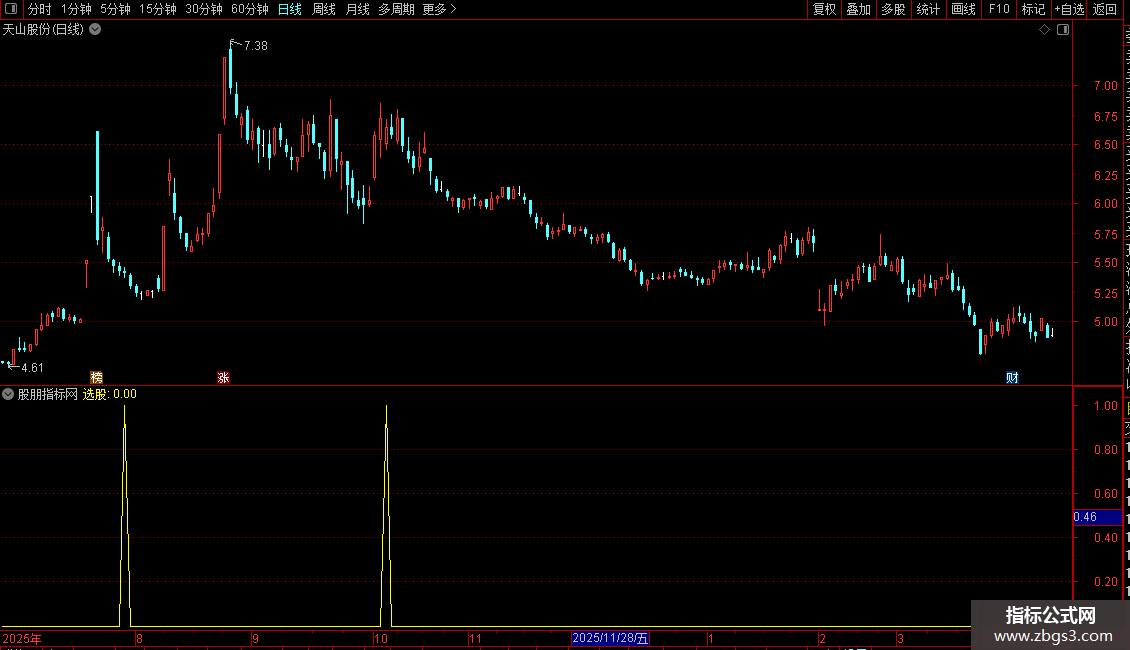
Task: Select the 5分钟 period
Action: (115, 9)
